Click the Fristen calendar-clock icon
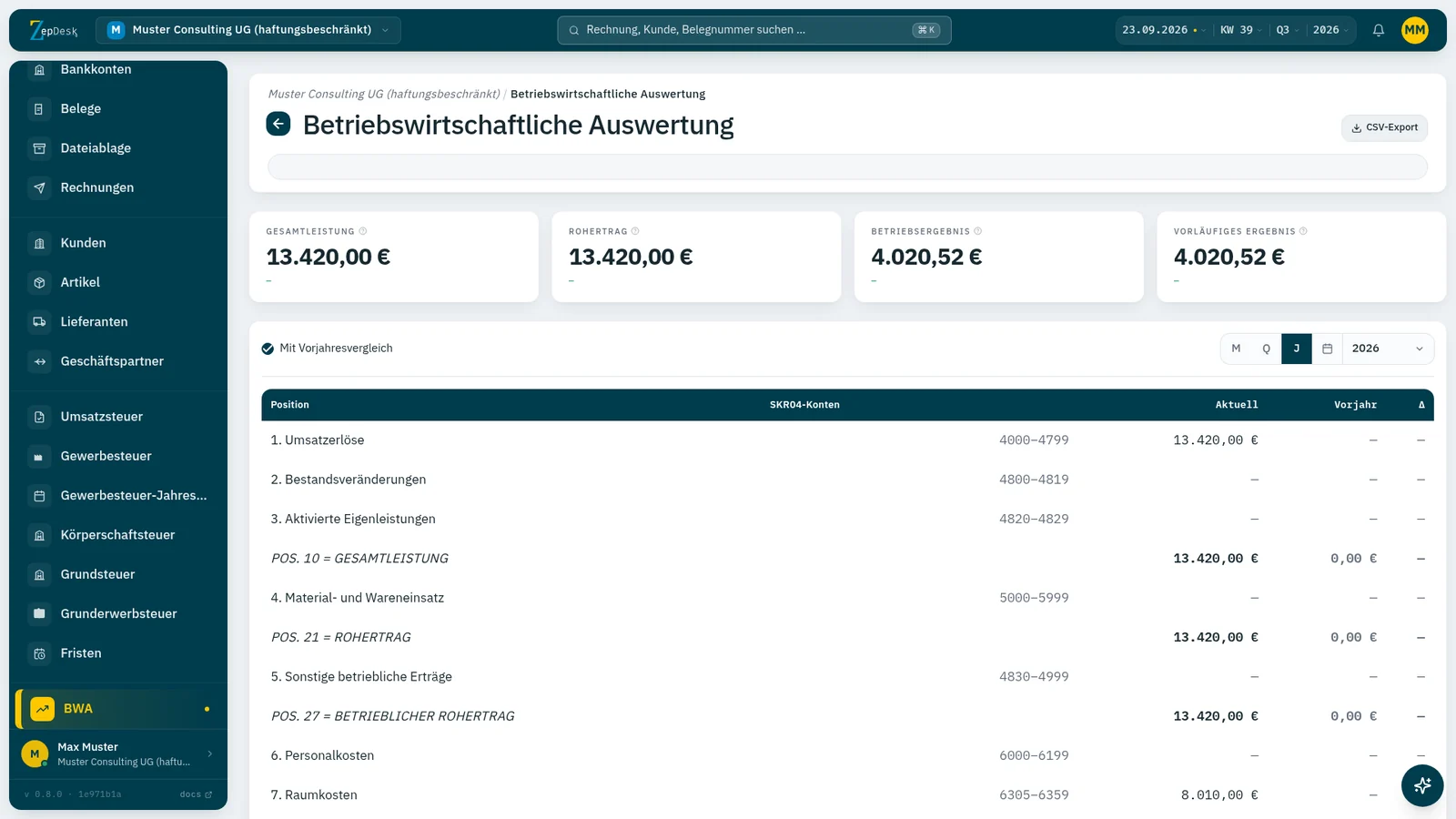Image resolution: width=1456 pixels, height=819 pixels. [x=39, y=653]
